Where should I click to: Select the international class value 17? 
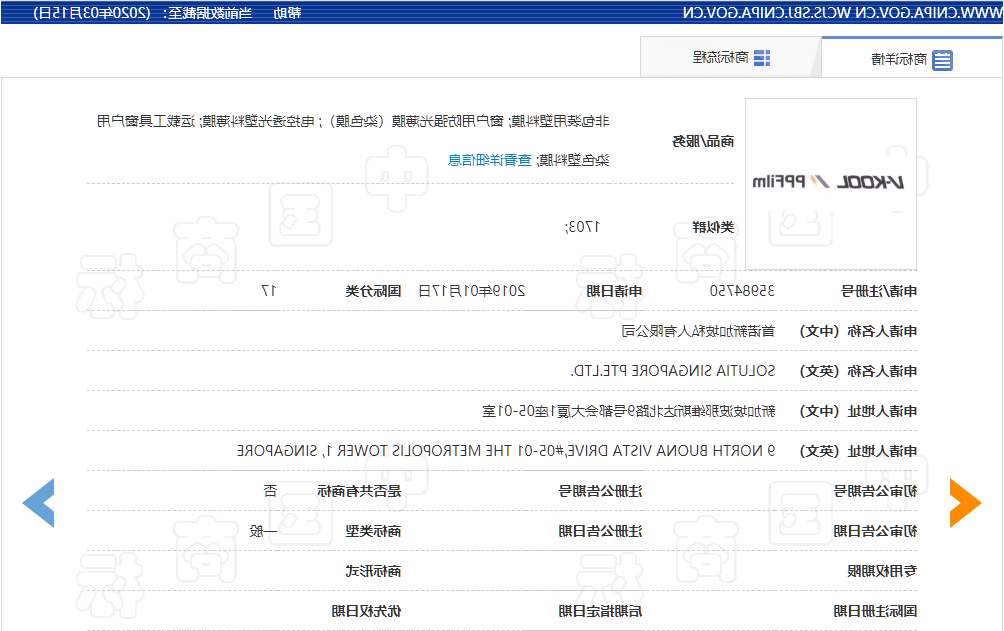pyautogui.click(x=269, y=291)
